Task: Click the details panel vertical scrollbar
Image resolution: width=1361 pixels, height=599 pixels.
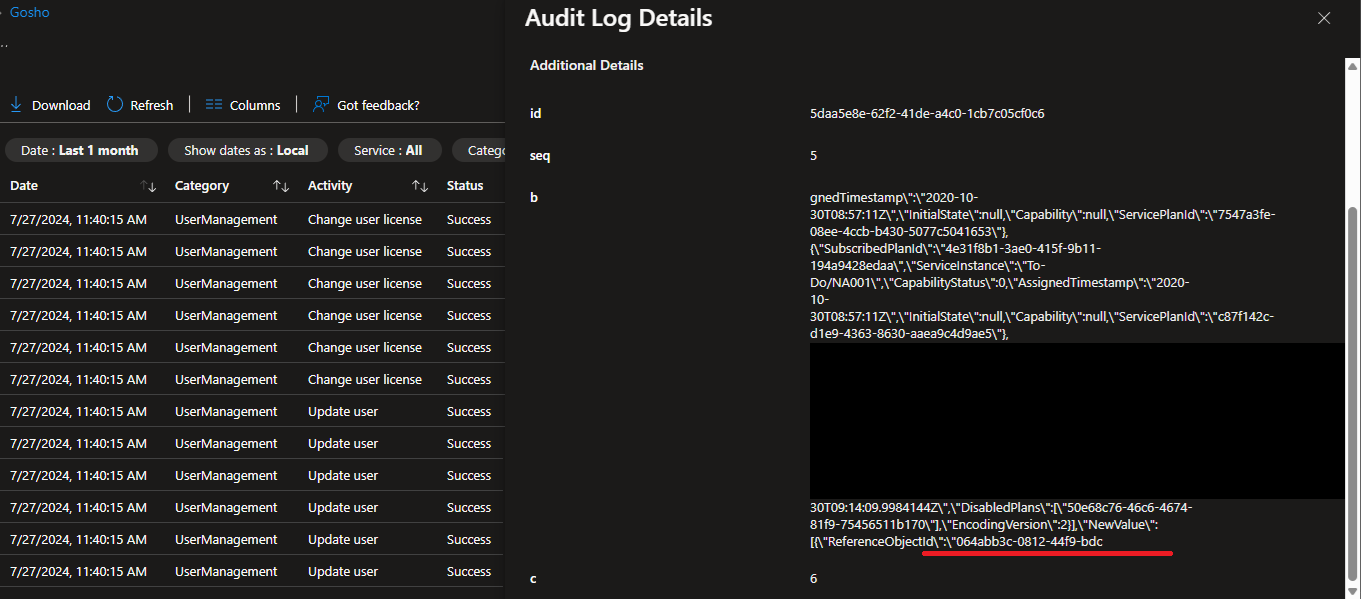Action: click(1352, 390)
